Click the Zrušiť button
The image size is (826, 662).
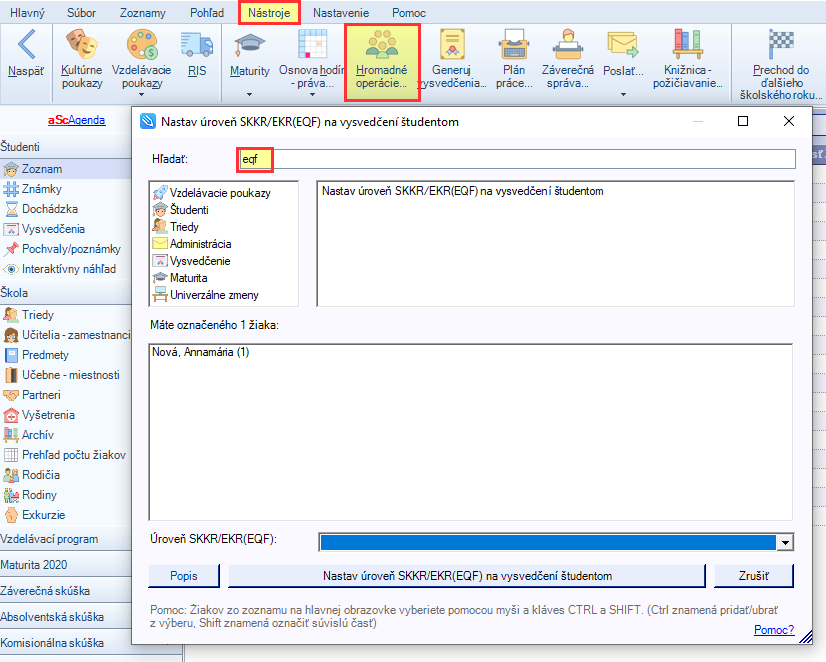753,576
